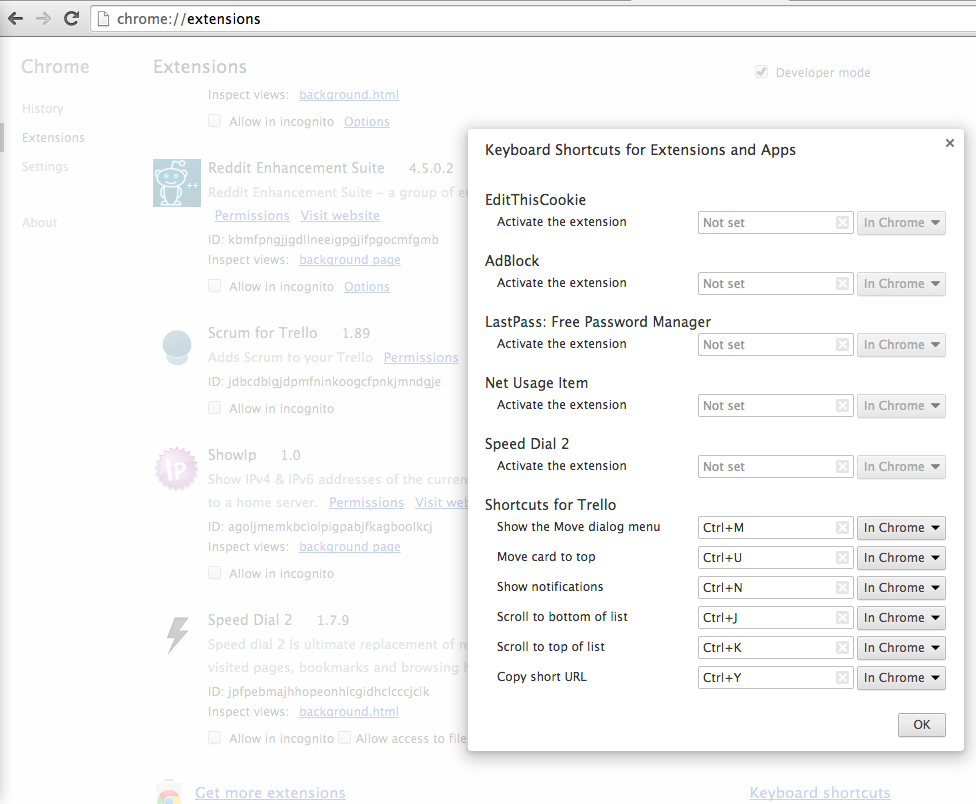Toggle the Developer mode checkbox
The image size is (976, 804).
pos(761,72)
